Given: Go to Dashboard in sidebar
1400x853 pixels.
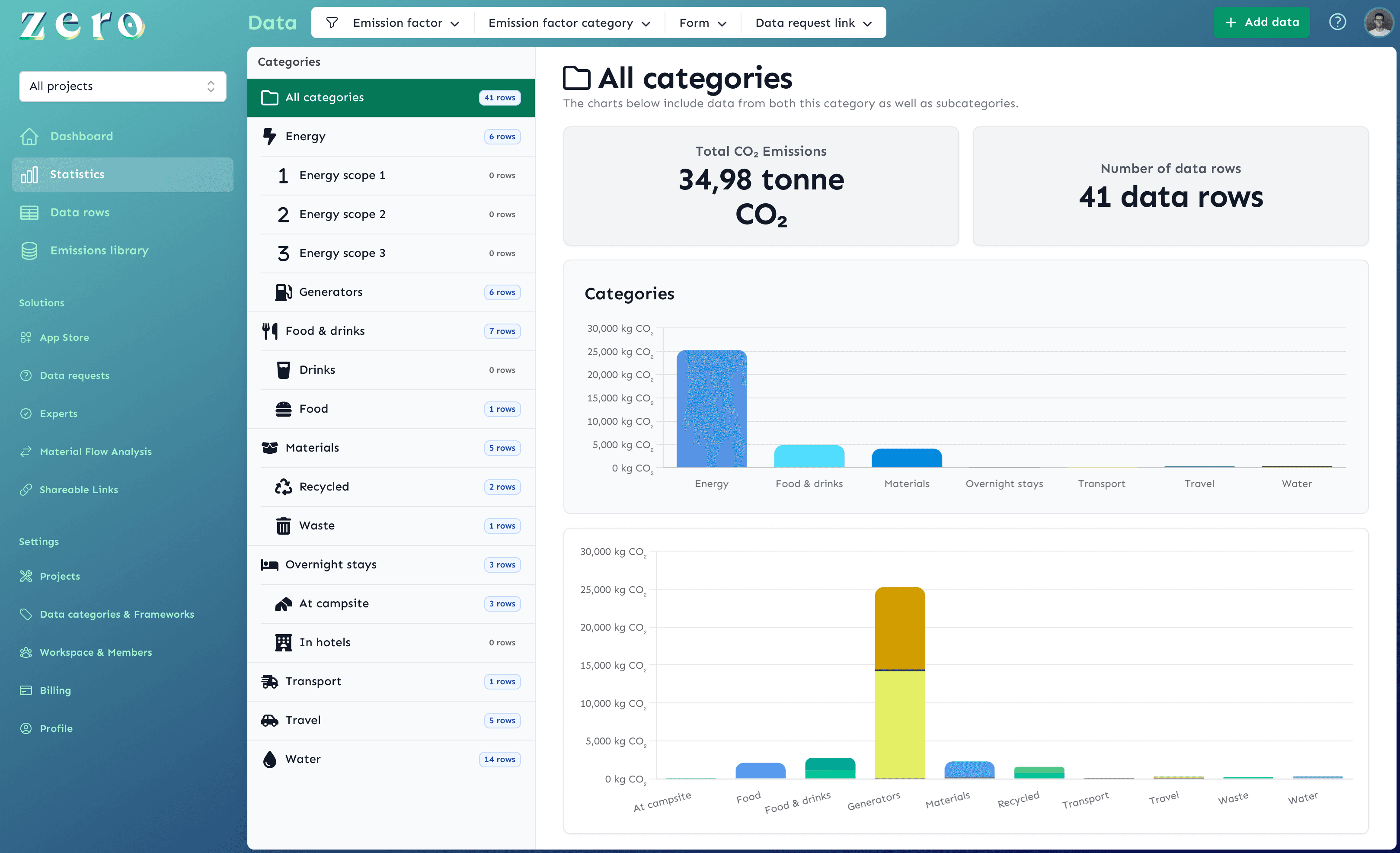Looking at the screenshot, I should pyautogui.click(x=81, y=136).
